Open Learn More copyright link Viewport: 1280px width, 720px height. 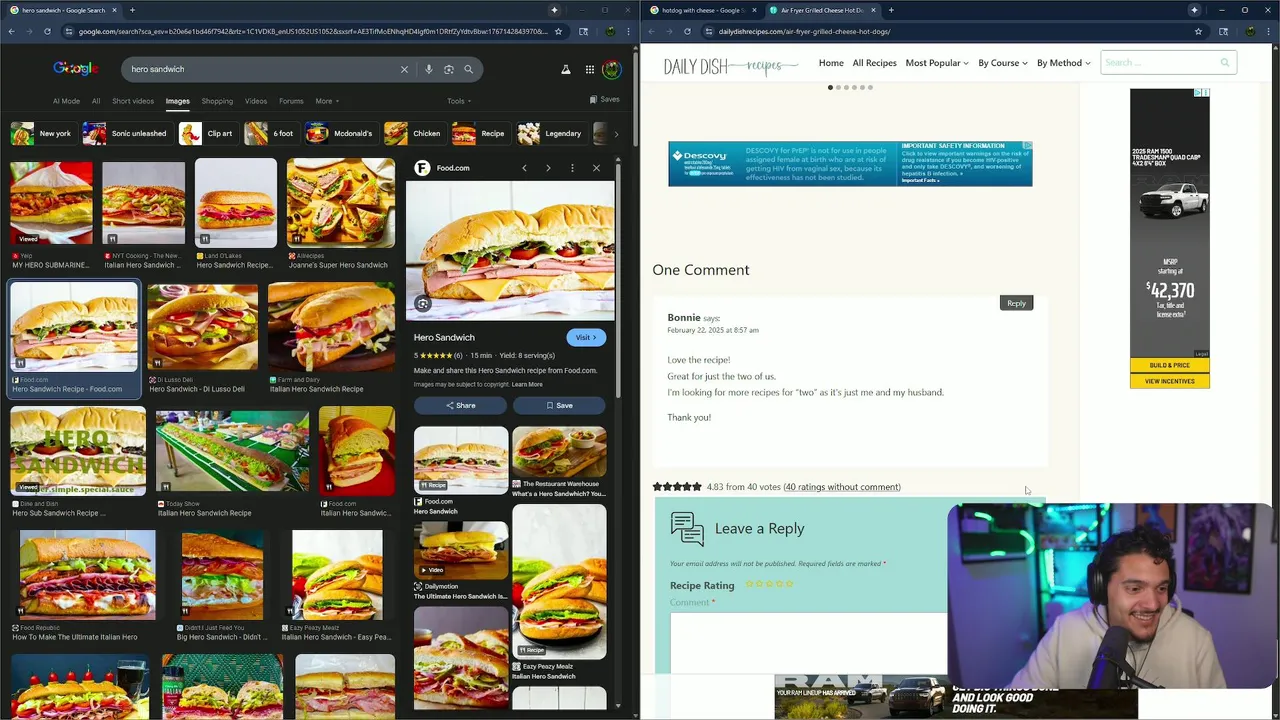(x=527, y=384)
